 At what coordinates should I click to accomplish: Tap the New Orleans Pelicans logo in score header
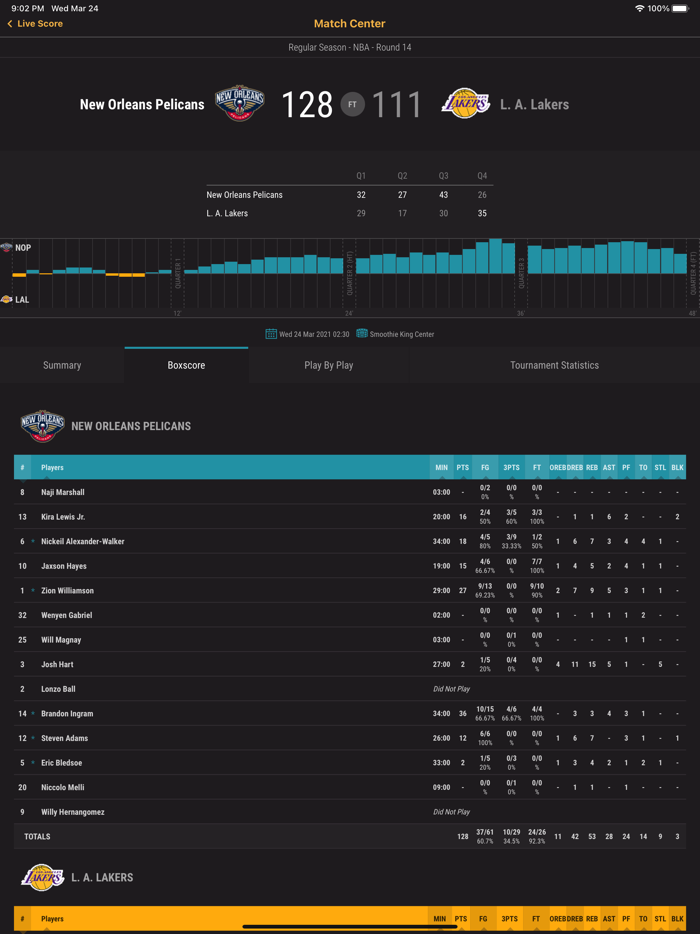[240, 104]
